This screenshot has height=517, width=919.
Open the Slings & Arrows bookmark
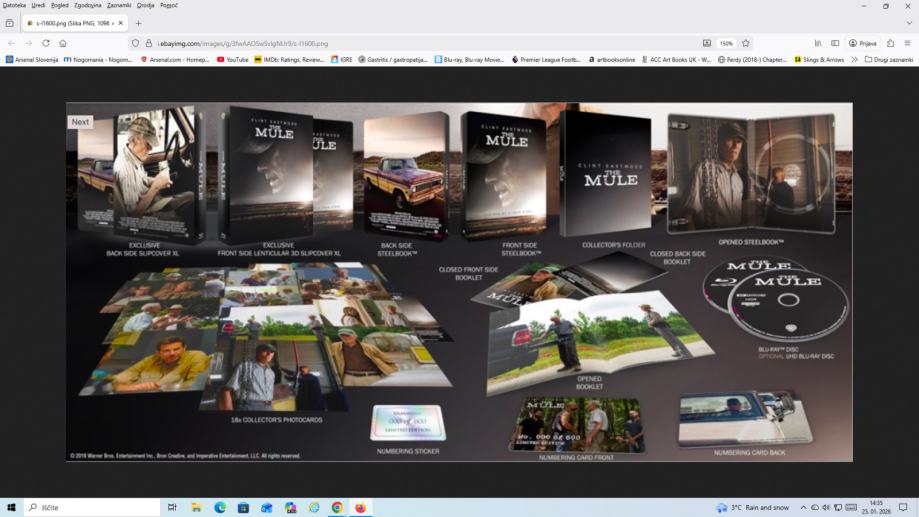(x=819, y=60)
